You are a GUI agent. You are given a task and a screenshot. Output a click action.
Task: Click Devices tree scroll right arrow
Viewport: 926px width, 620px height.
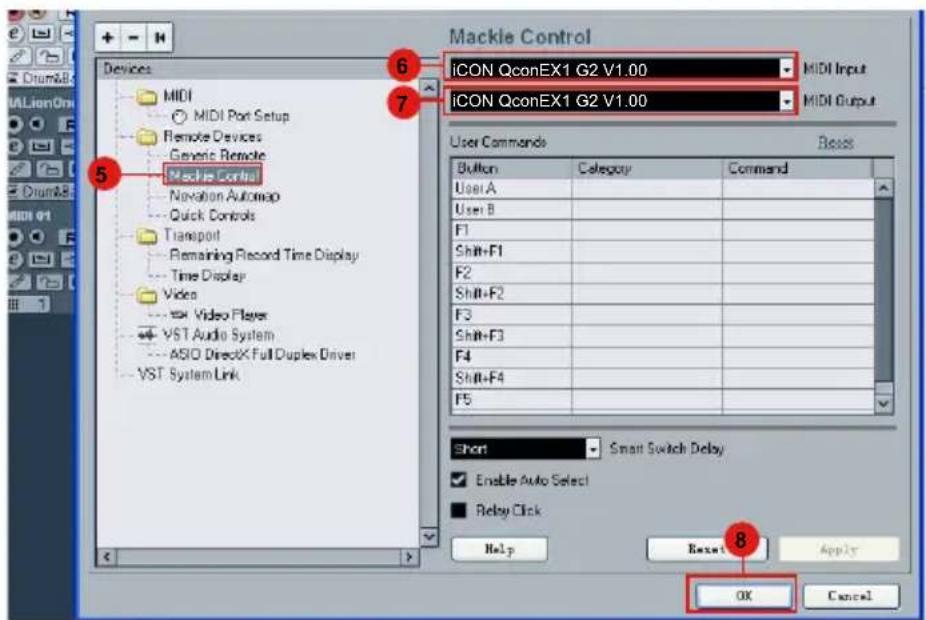(409, 557)
